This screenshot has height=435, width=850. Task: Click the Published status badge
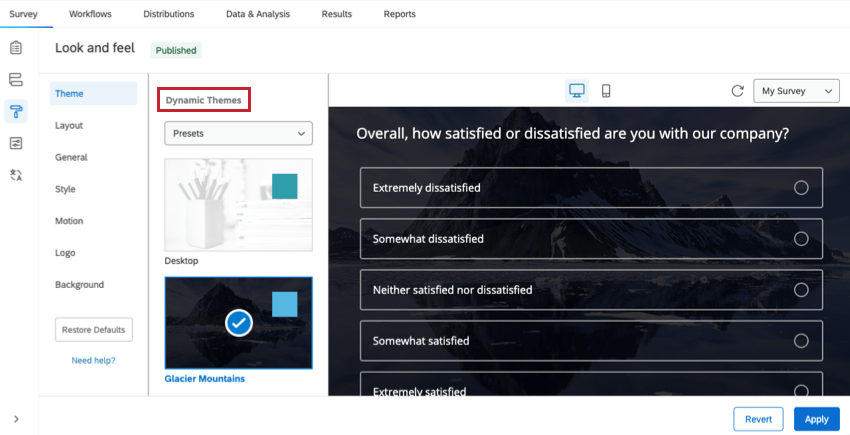[x=176, y=50]
